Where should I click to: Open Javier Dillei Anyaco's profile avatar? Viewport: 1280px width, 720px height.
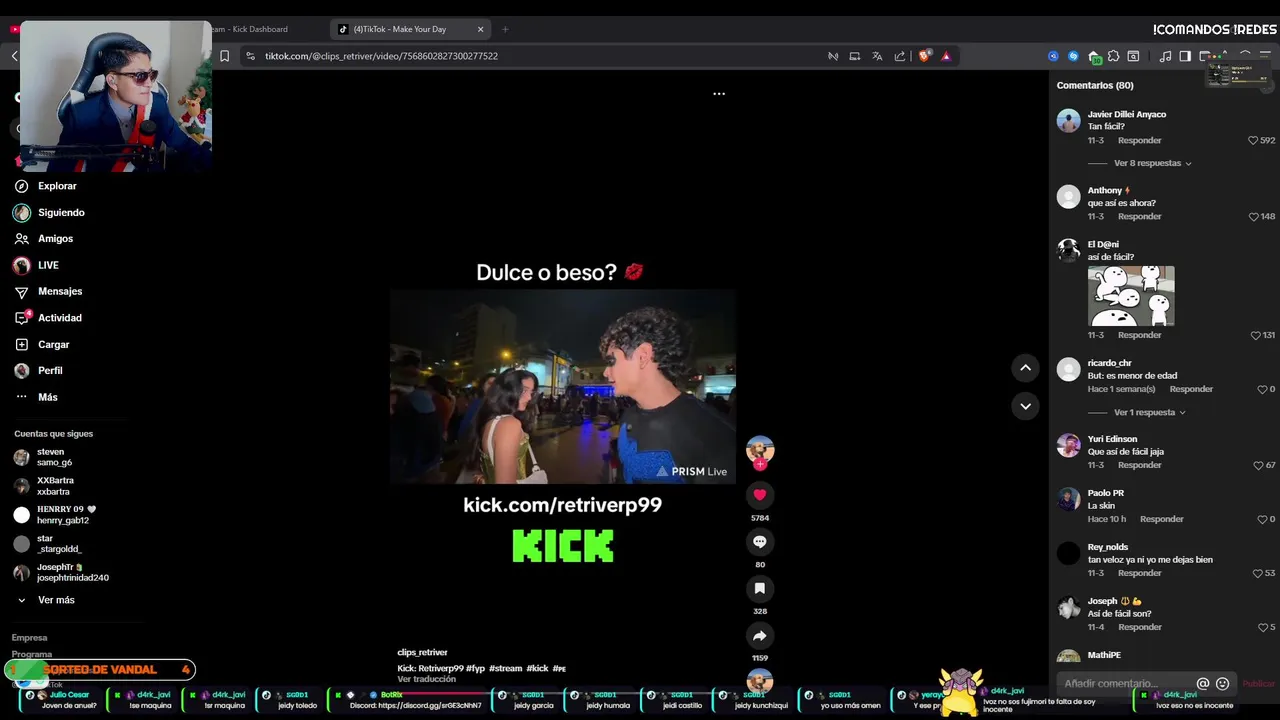coord(1068,121)
